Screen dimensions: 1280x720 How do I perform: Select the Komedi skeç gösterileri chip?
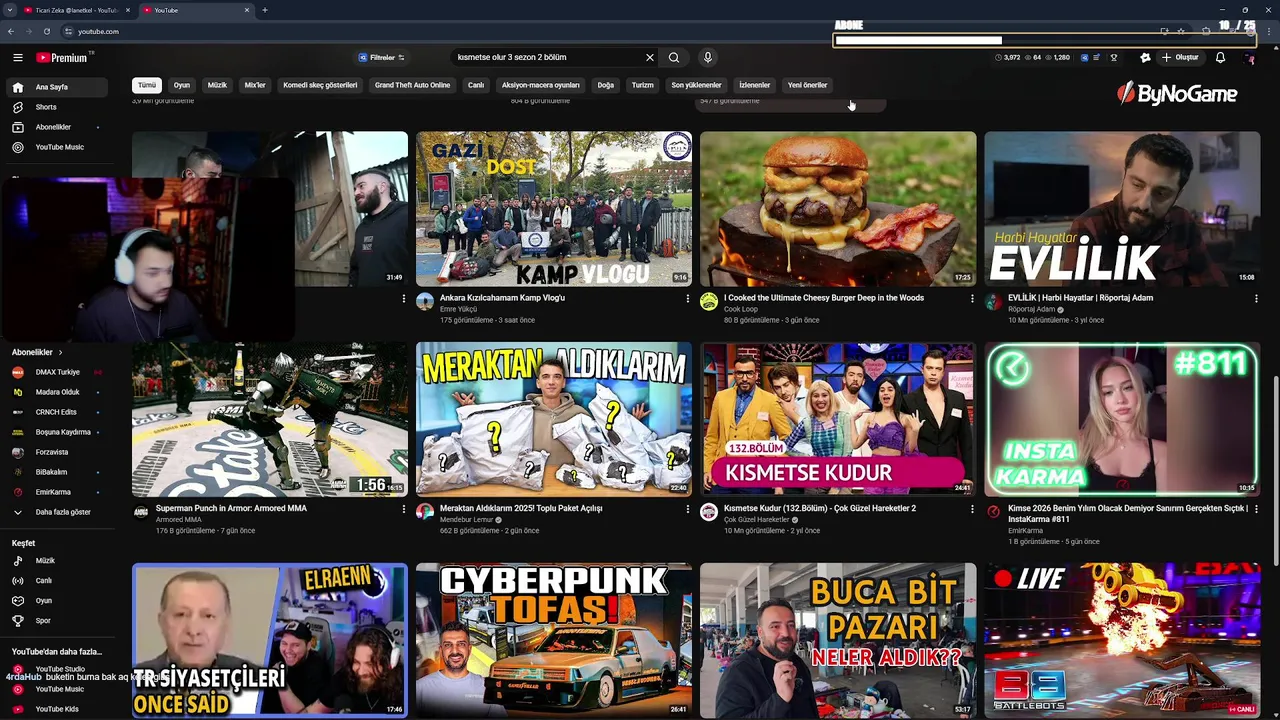[x=320, y=85]
